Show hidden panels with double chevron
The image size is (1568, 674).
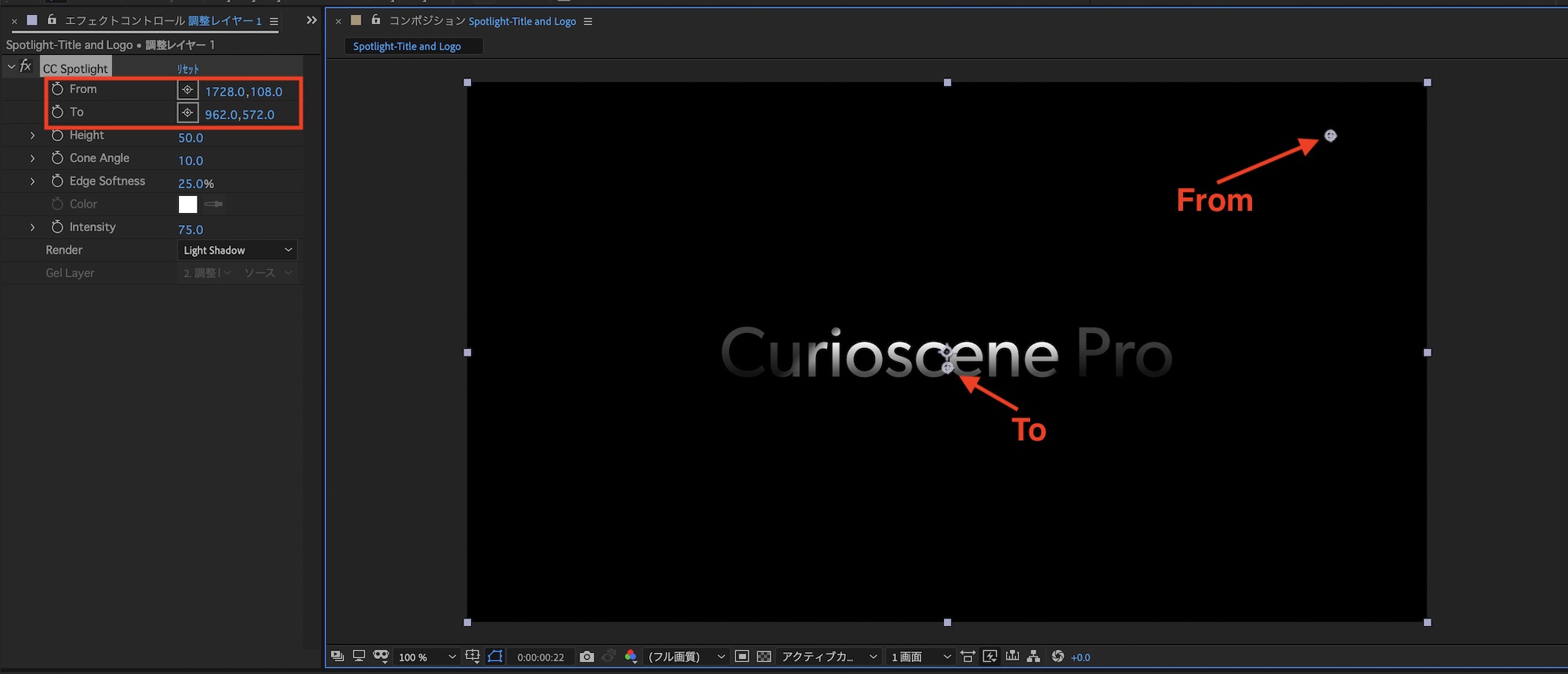(311, 20)
